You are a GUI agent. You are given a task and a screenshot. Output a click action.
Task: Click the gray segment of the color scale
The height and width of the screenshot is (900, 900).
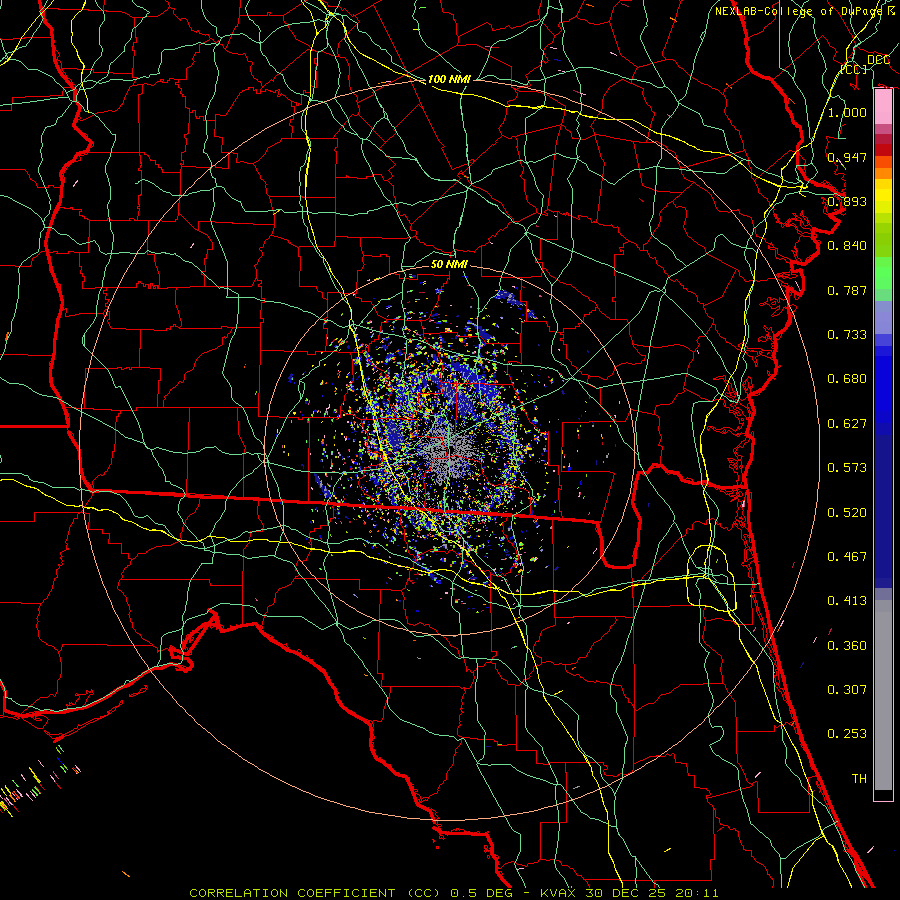point(883,695)
